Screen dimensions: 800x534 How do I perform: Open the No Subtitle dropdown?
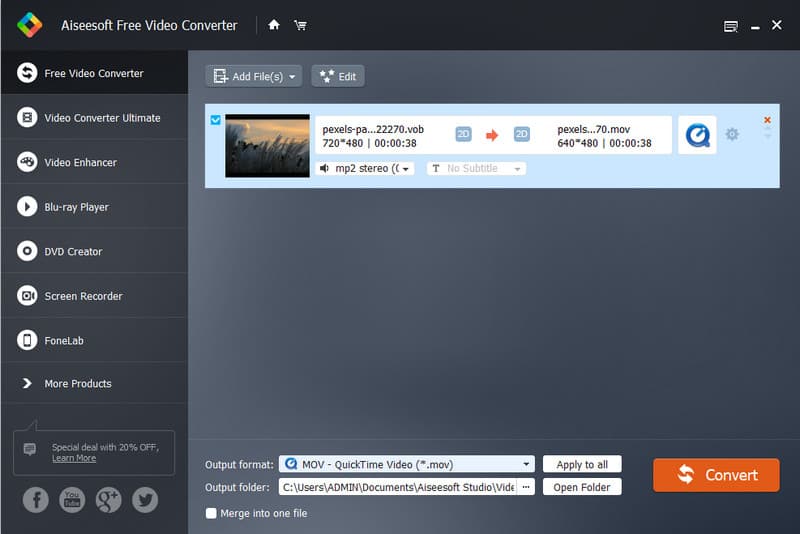(x=476, y=169)
